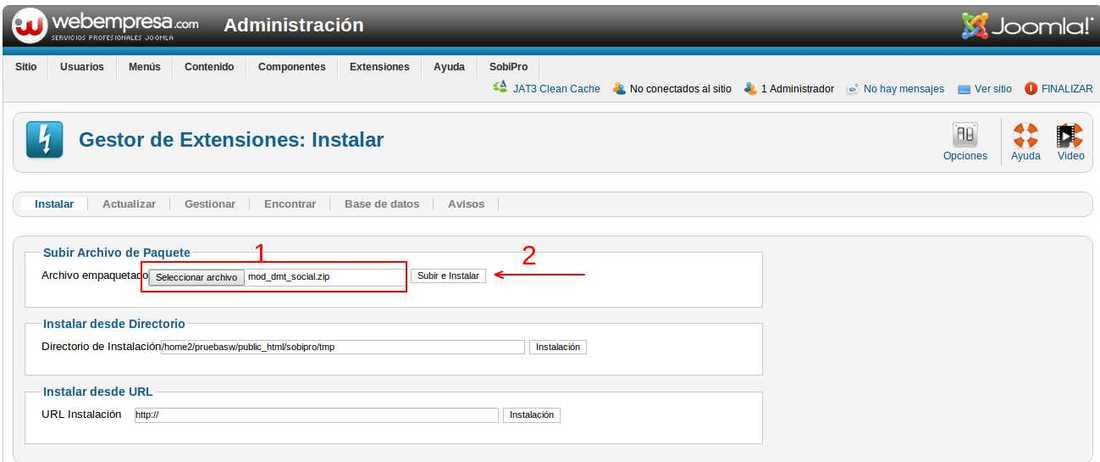Viewport: 1100px width, 462px height.
Task: Click the blue lightning extension manager icon
Action: (x=44, y=140)
